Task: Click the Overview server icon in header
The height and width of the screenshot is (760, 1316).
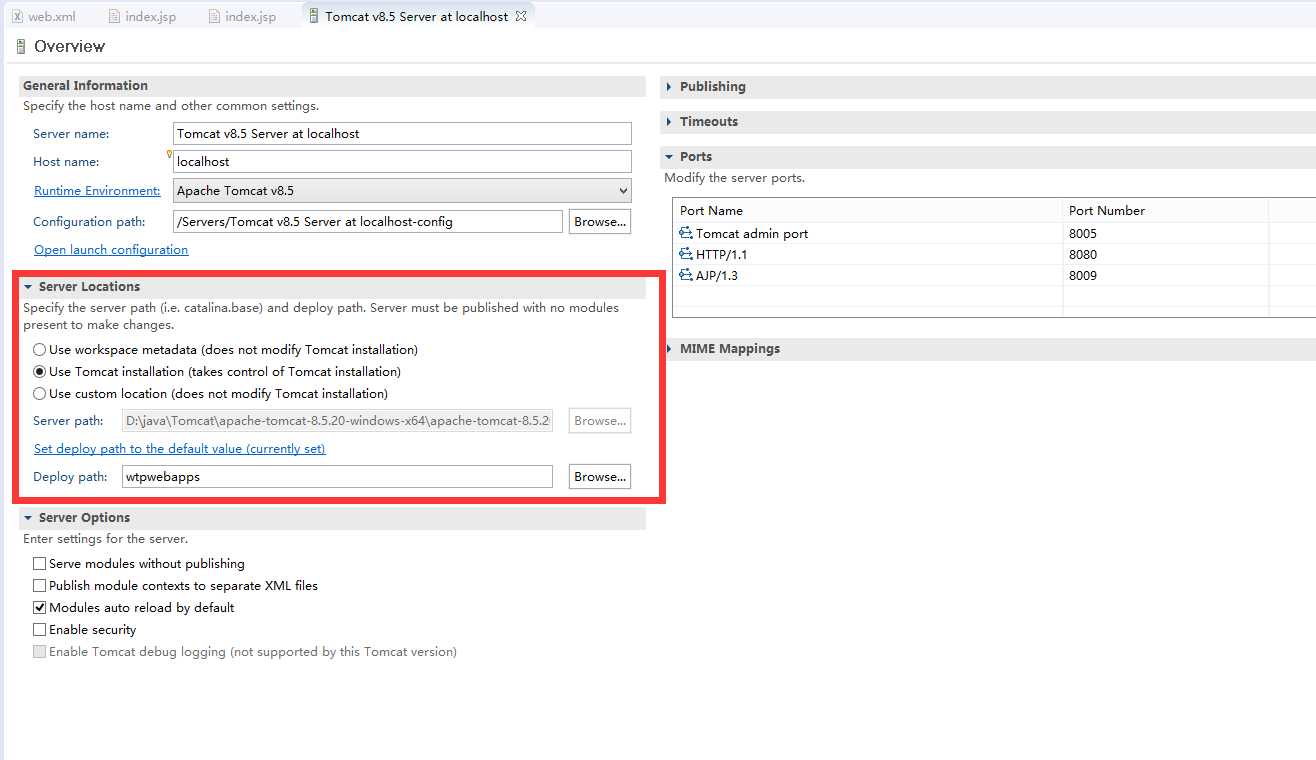Action: click(x=21, y=47)
